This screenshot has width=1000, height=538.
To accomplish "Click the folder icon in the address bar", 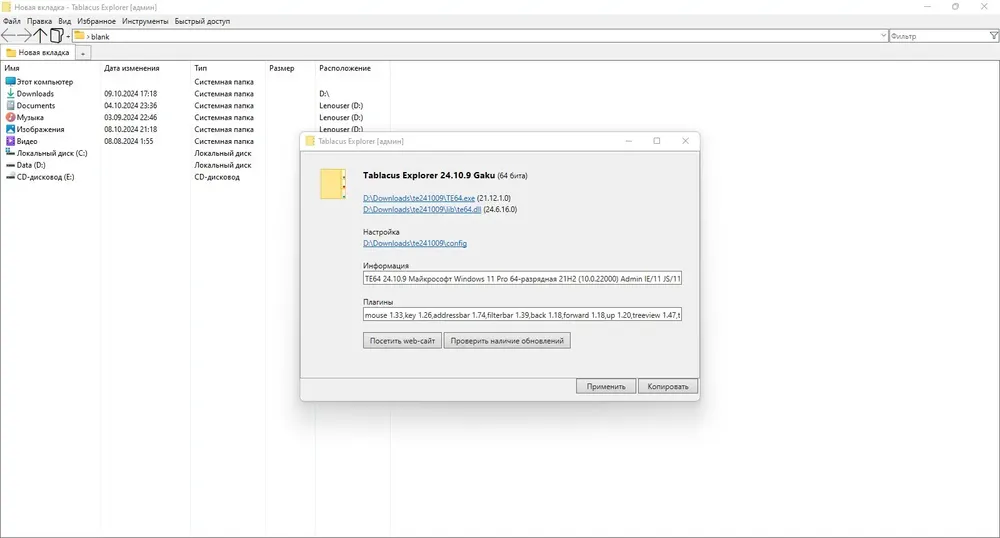I will click(x=79, y=36).
